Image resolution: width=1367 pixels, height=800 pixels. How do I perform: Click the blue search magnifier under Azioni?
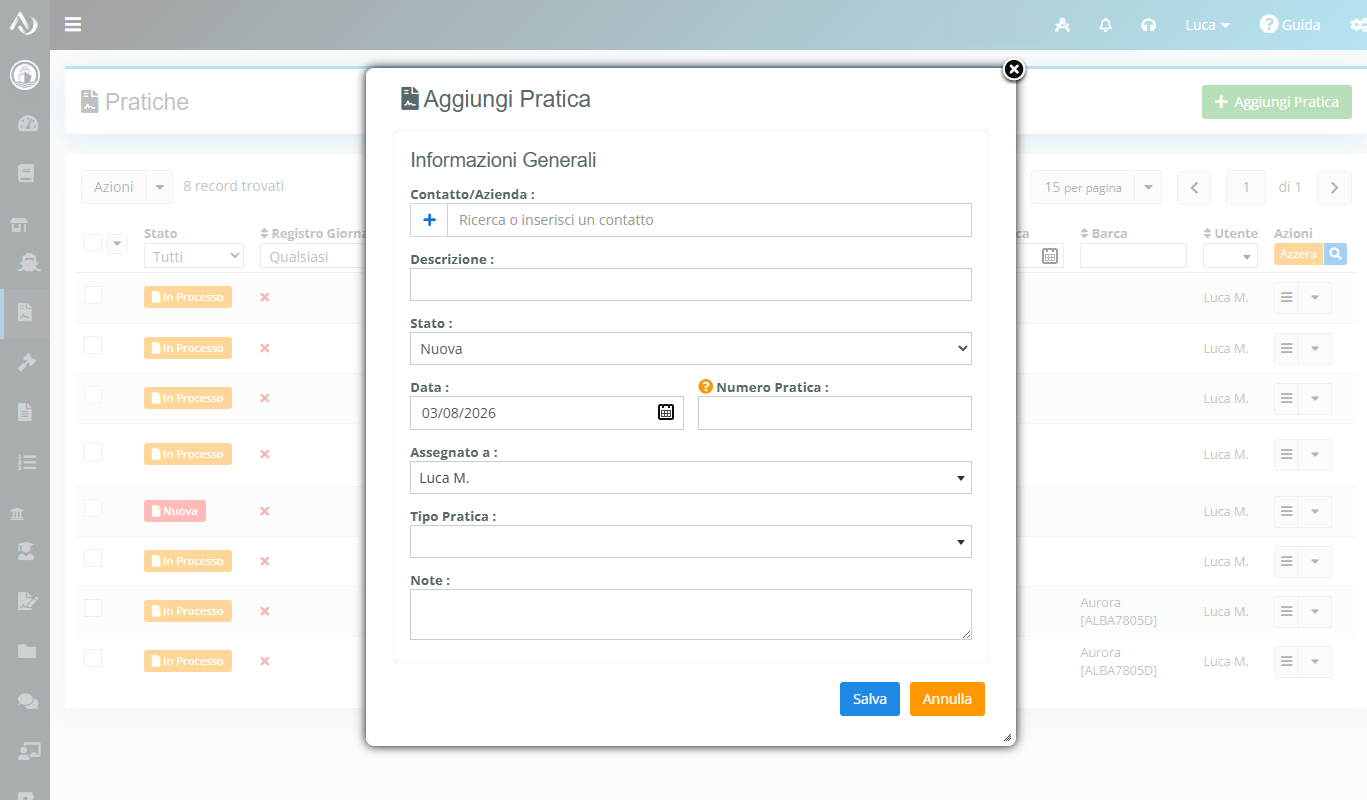pos(1335,254)
